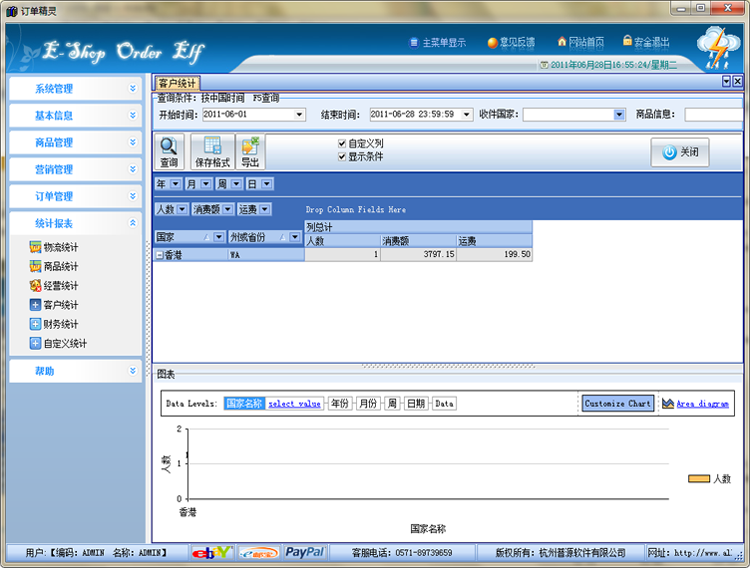Open the 月 field filter dropdown
750x568 pixels.
[x=206, y=184]
